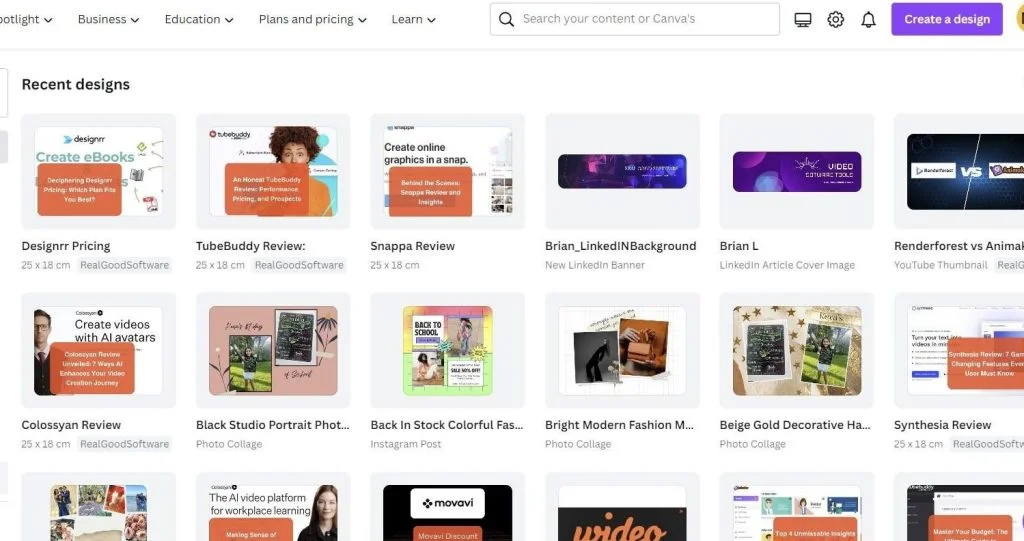Click Brian_LinkedINBackground title text
Screen dimensions: 1024x541
coord(620,246)
